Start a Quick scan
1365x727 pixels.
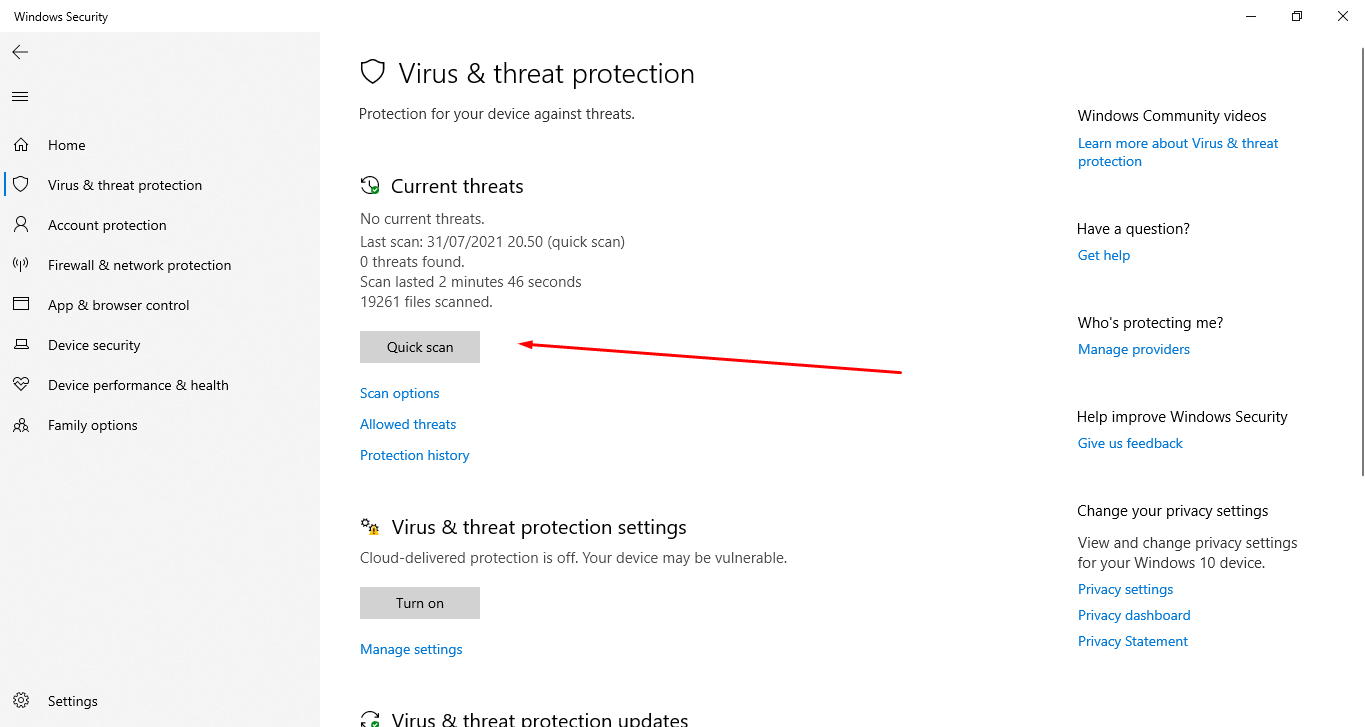420,347
